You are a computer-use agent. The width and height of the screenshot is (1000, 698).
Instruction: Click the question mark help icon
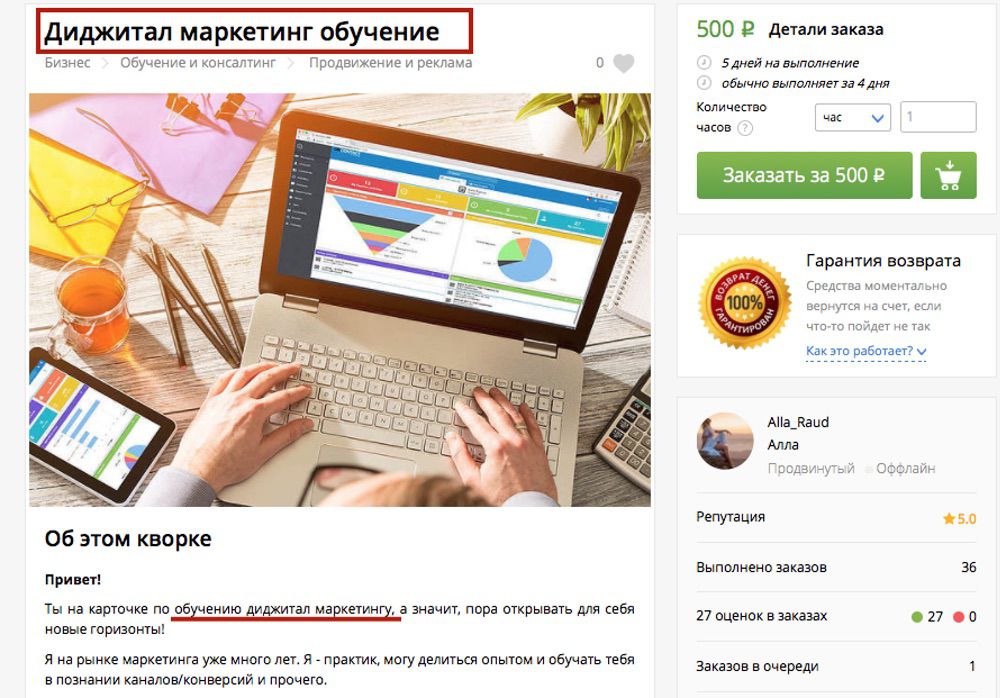click(x=744, y=128)
